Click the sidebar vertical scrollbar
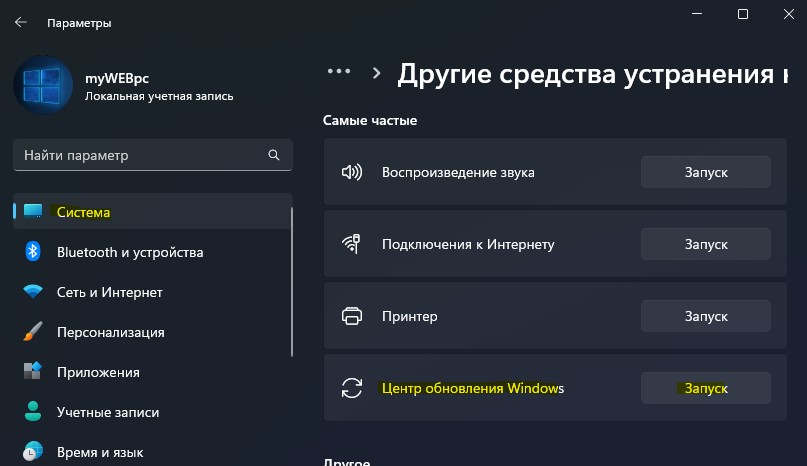 pos(292,282)
